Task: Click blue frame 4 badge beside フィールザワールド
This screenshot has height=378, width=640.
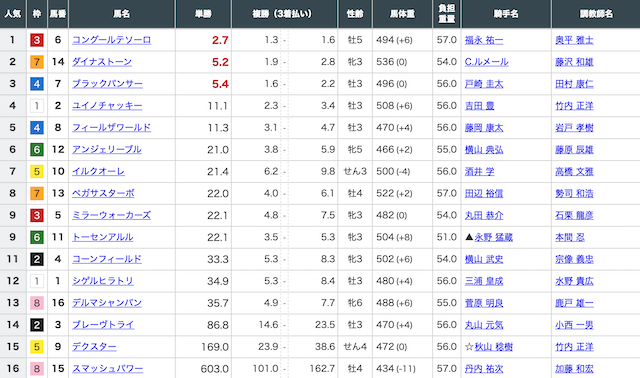Action: pos(37,127)
